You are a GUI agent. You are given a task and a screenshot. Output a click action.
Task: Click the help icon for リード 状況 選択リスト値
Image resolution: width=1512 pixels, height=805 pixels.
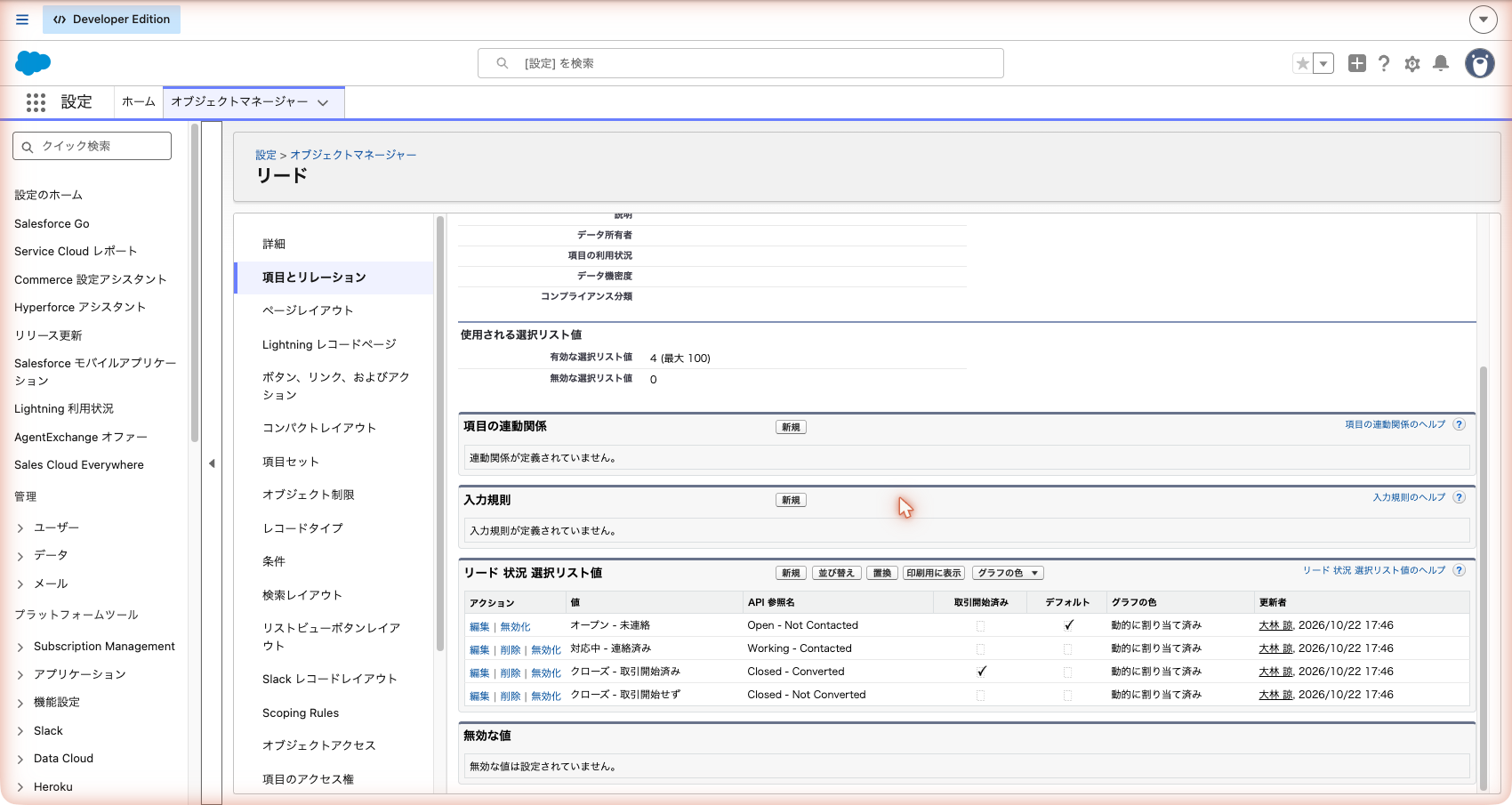pos(1460,570)
